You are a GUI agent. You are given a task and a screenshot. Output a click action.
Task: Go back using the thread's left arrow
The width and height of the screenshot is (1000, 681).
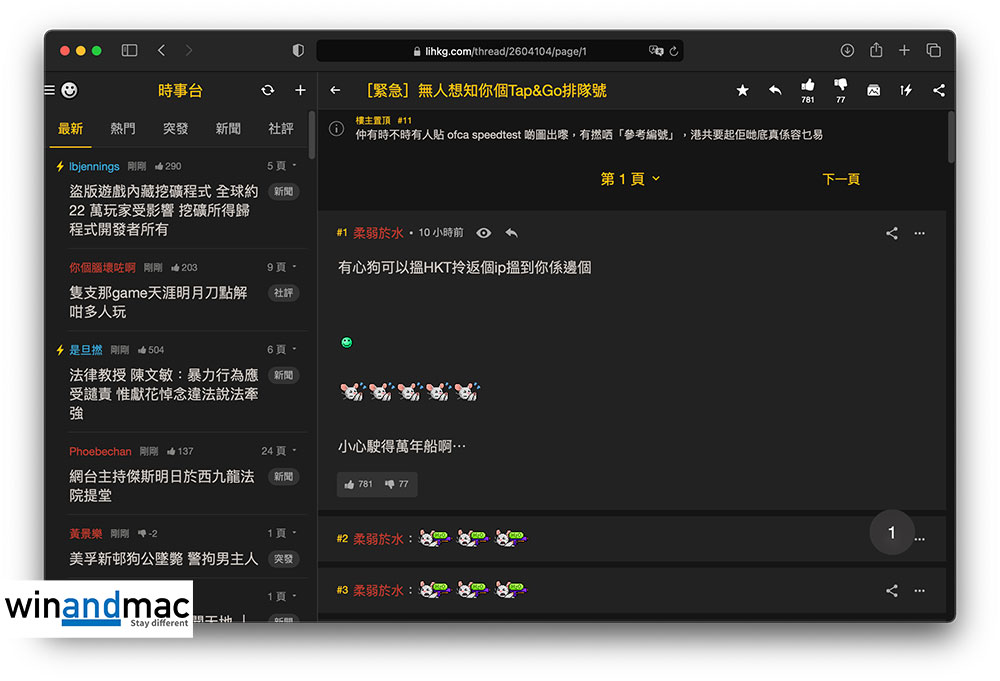[335, 90]
